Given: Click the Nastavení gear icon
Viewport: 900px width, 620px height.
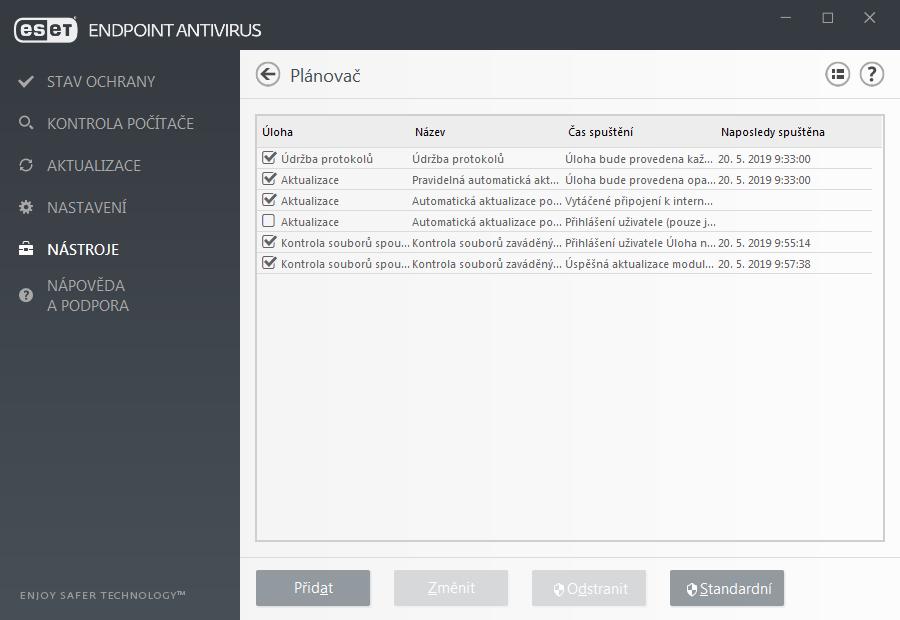Looking at the screenshot, I should coord(26,207).
